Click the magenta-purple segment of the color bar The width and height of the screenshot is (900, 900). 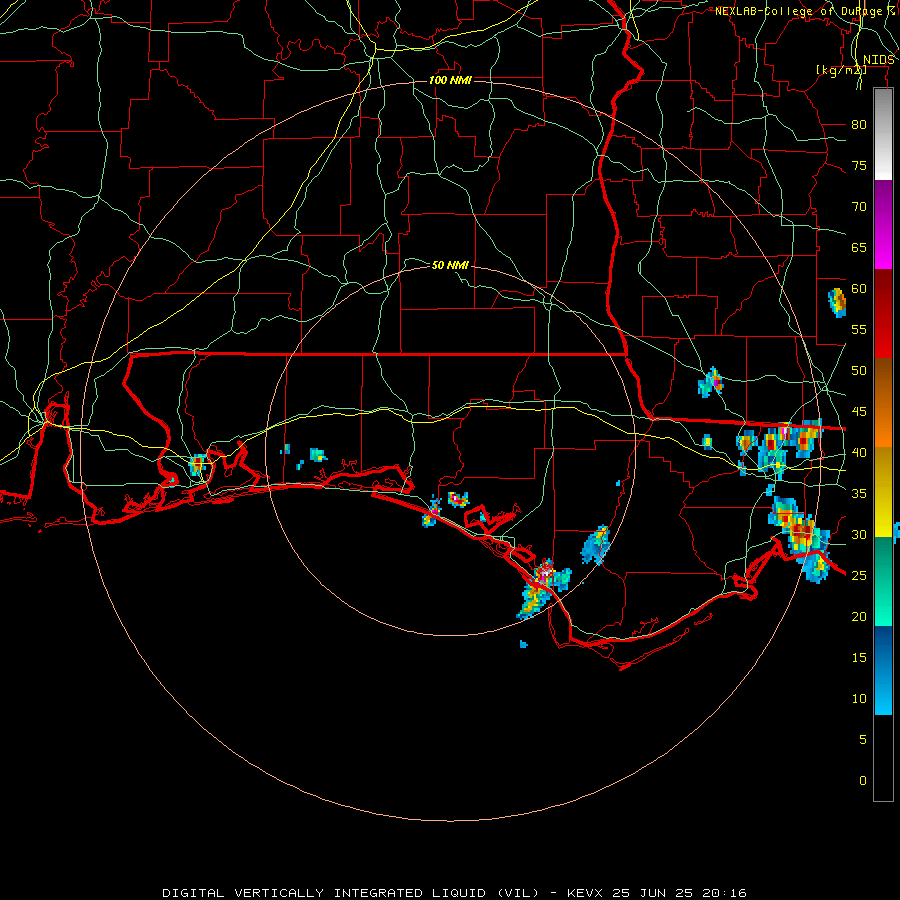(883, 224)
